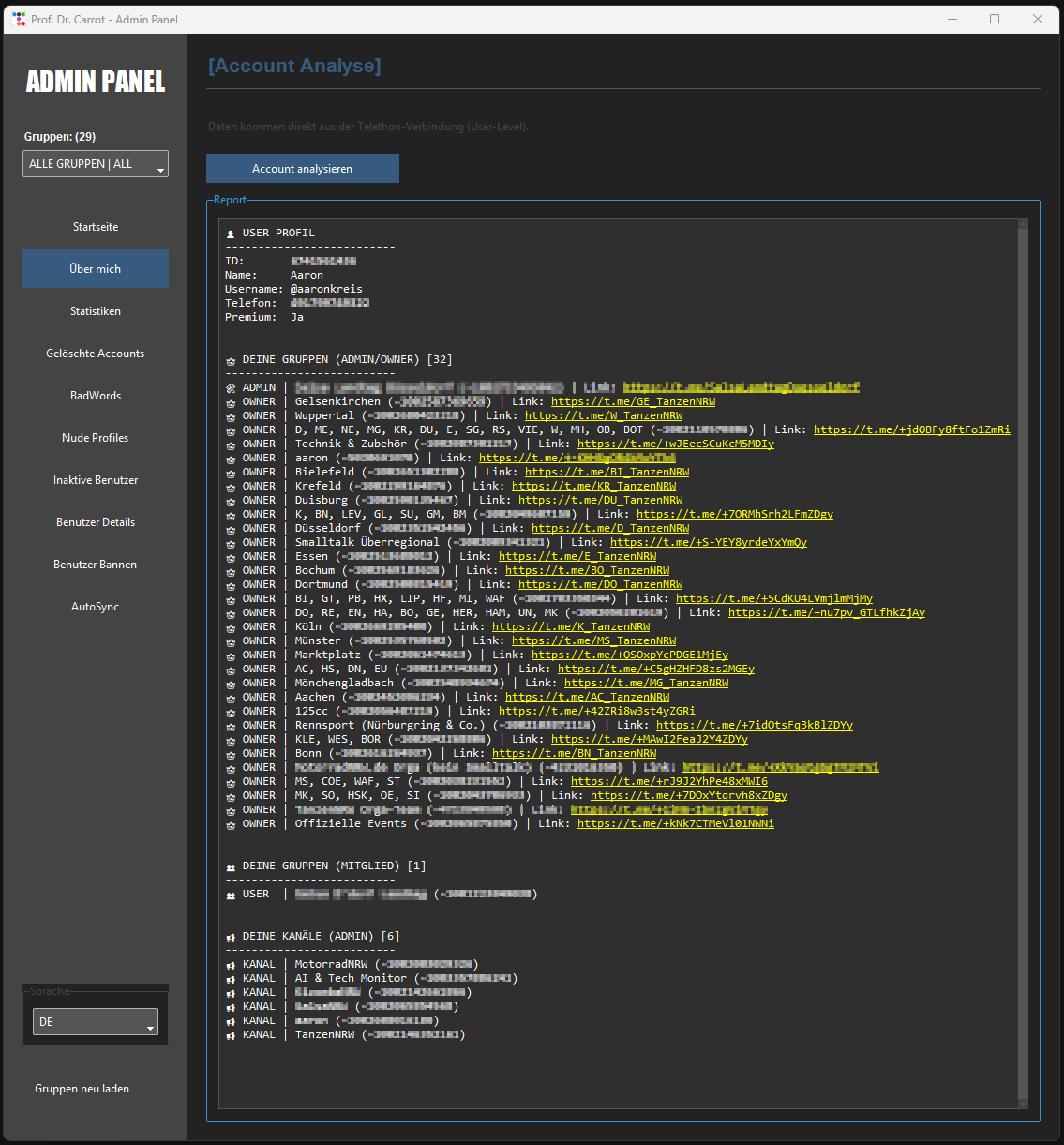Click the app icon in the title bar
The width and height of the screenshot is (1064, 1145).
18,19
